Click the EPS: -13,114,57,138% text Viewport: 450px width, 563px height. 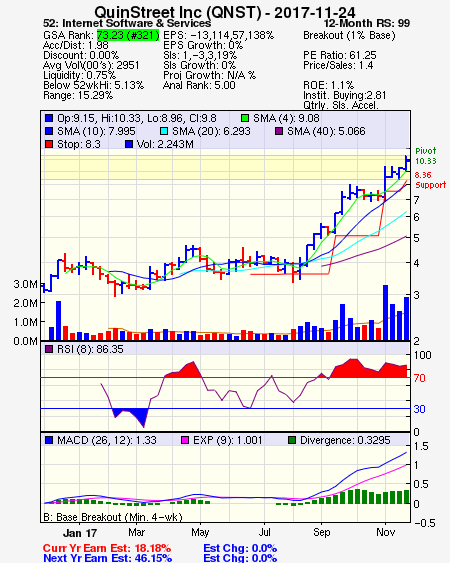click(x=218, y=35)
